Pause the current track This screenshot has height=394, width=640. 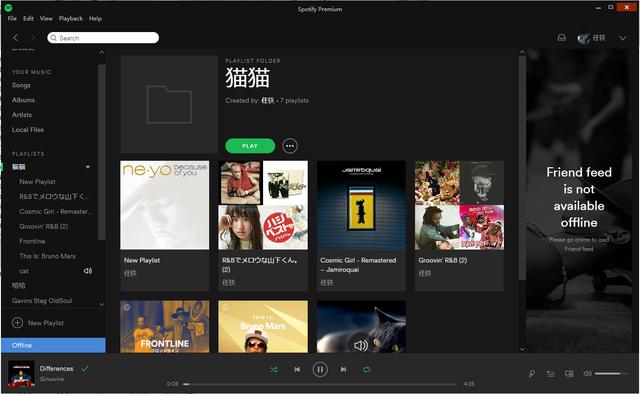320,370
